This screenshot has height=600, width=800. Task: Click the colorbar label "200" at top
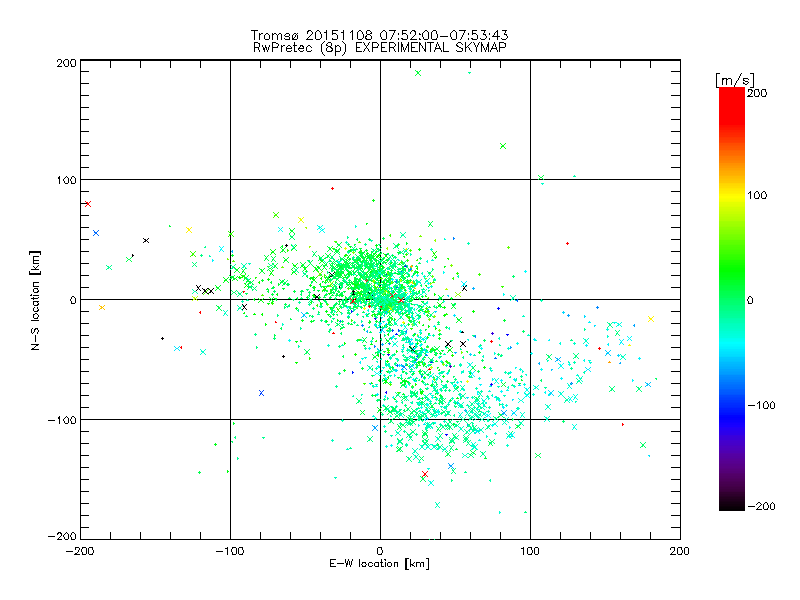[757, 93]
